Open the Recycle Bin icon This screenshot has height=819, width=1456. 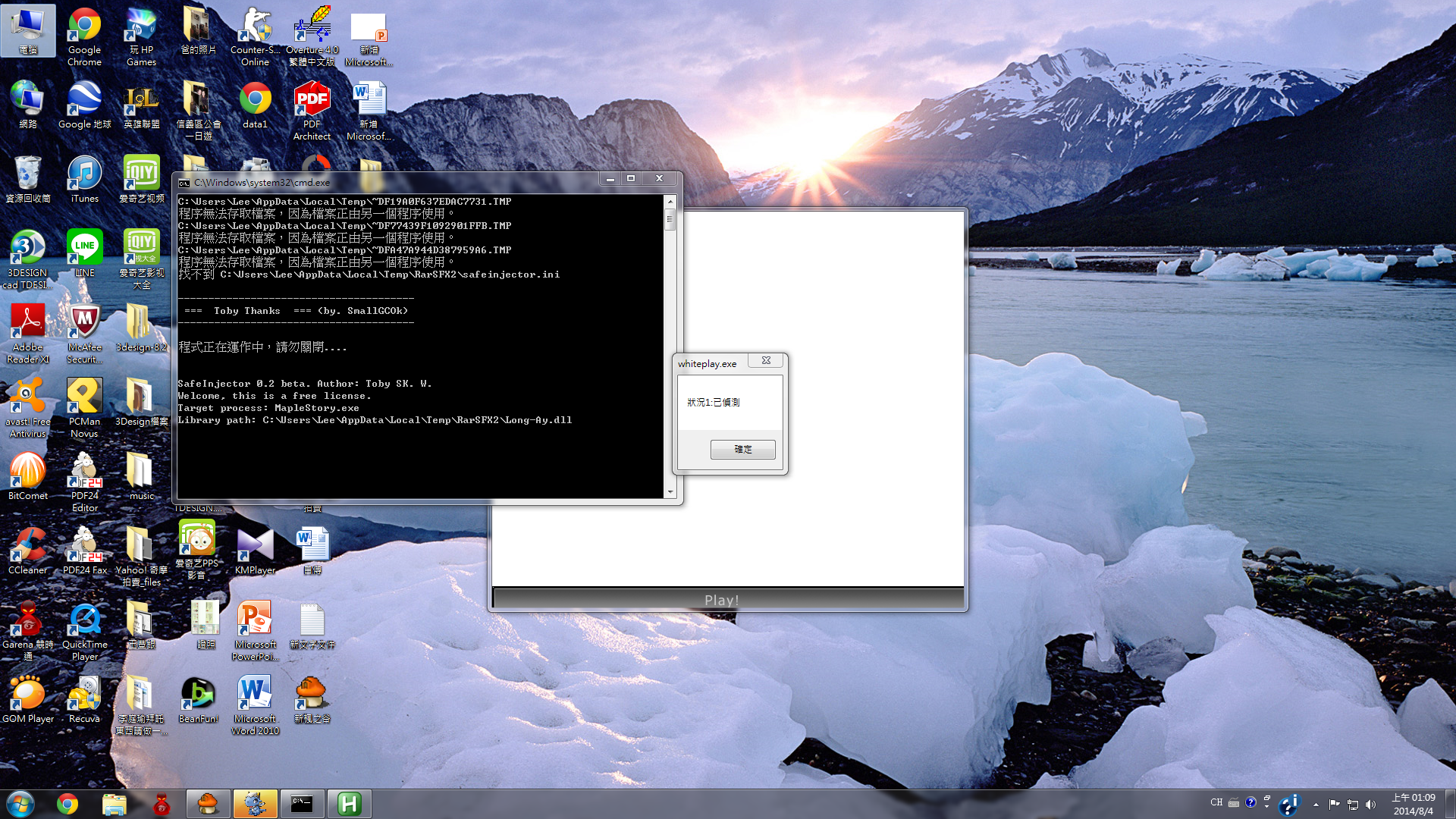[x=28, y=179]
